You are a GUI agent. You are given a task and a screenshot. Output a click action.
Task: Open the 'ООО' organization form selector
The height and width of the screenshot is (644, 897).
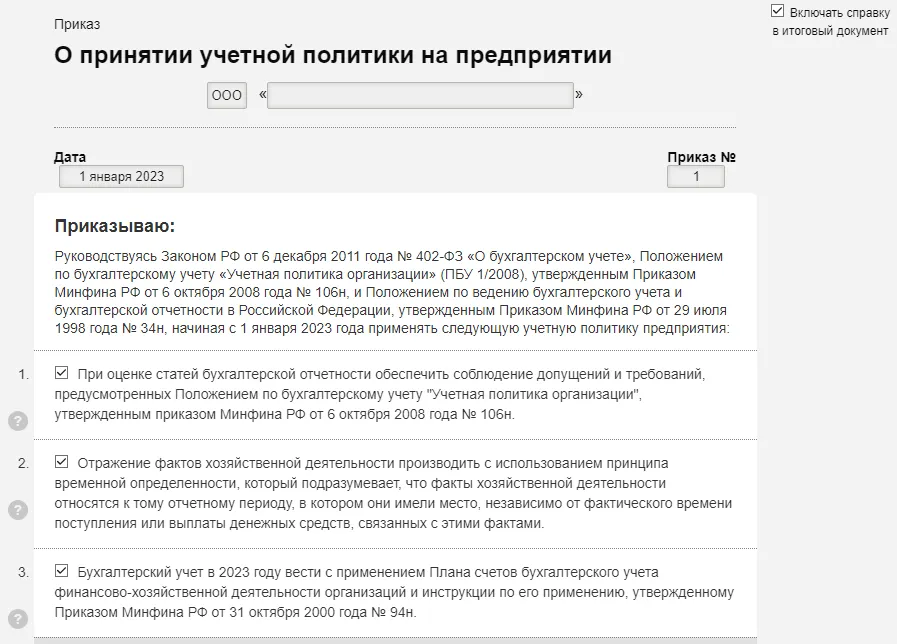pyautogui.click(x=227, y=96)
